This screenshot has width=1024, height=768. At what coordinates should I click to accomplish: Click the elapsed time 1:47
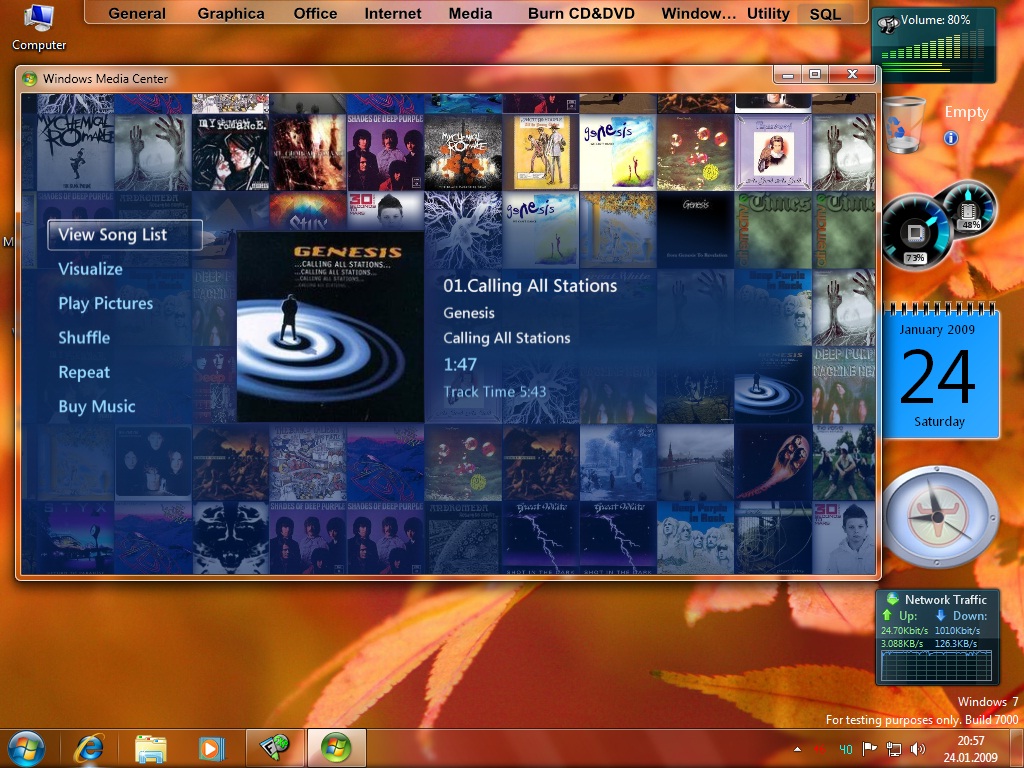(x=460, y=364)
